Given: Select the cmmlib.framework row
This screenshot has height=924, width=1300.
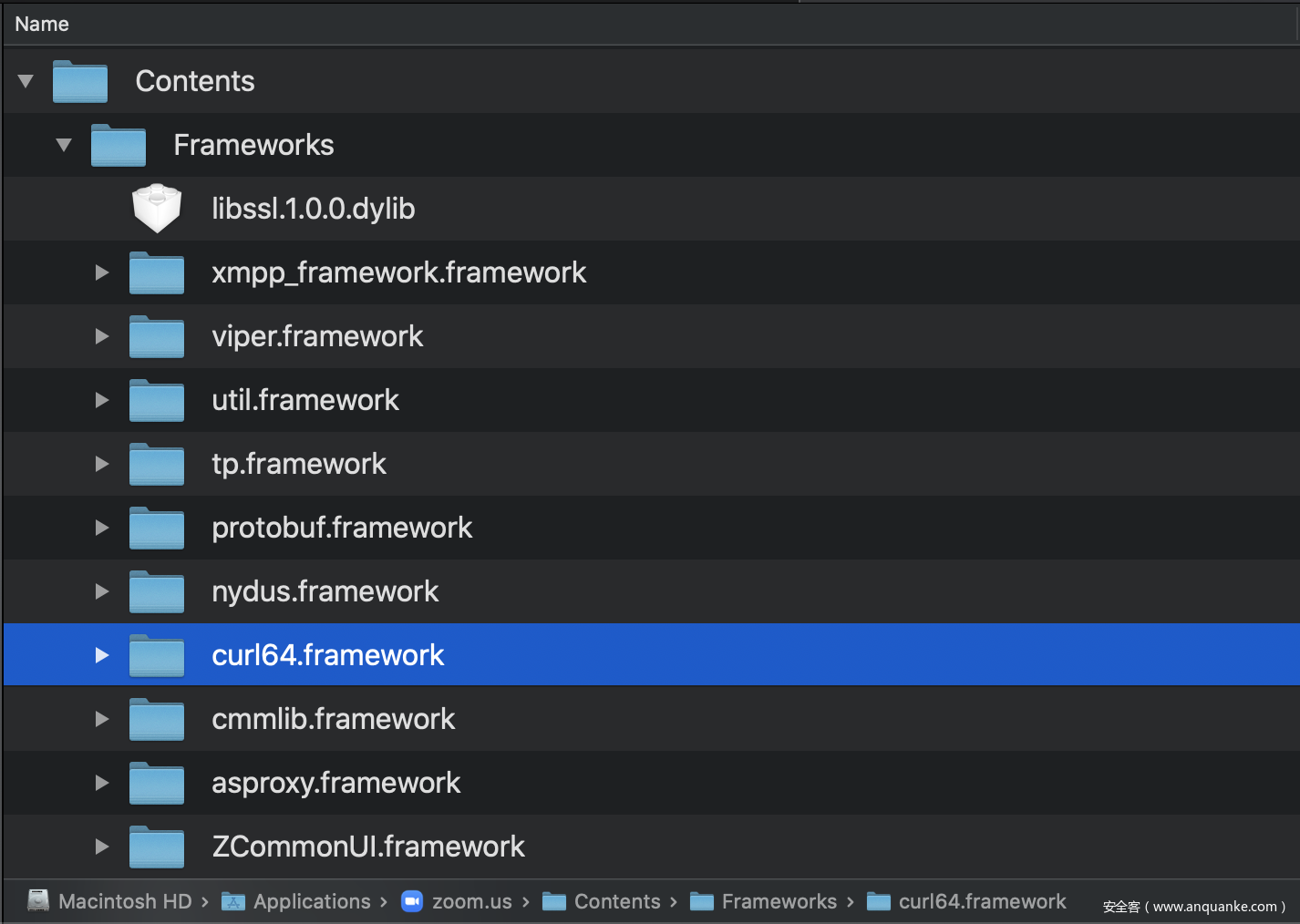Looking at the screenshot, I should pyautogui.click(x=333, y=719).
